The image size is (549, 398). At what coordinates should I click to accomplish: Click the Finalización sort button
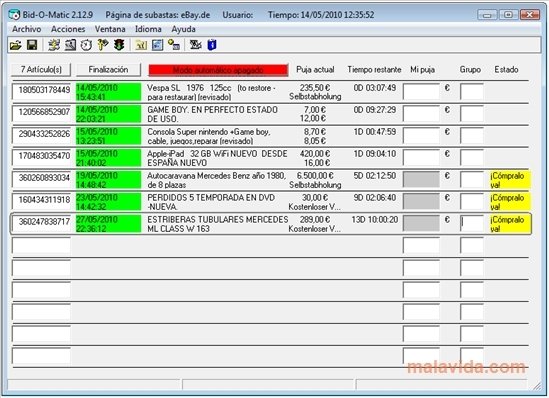[x=109, y=70]
